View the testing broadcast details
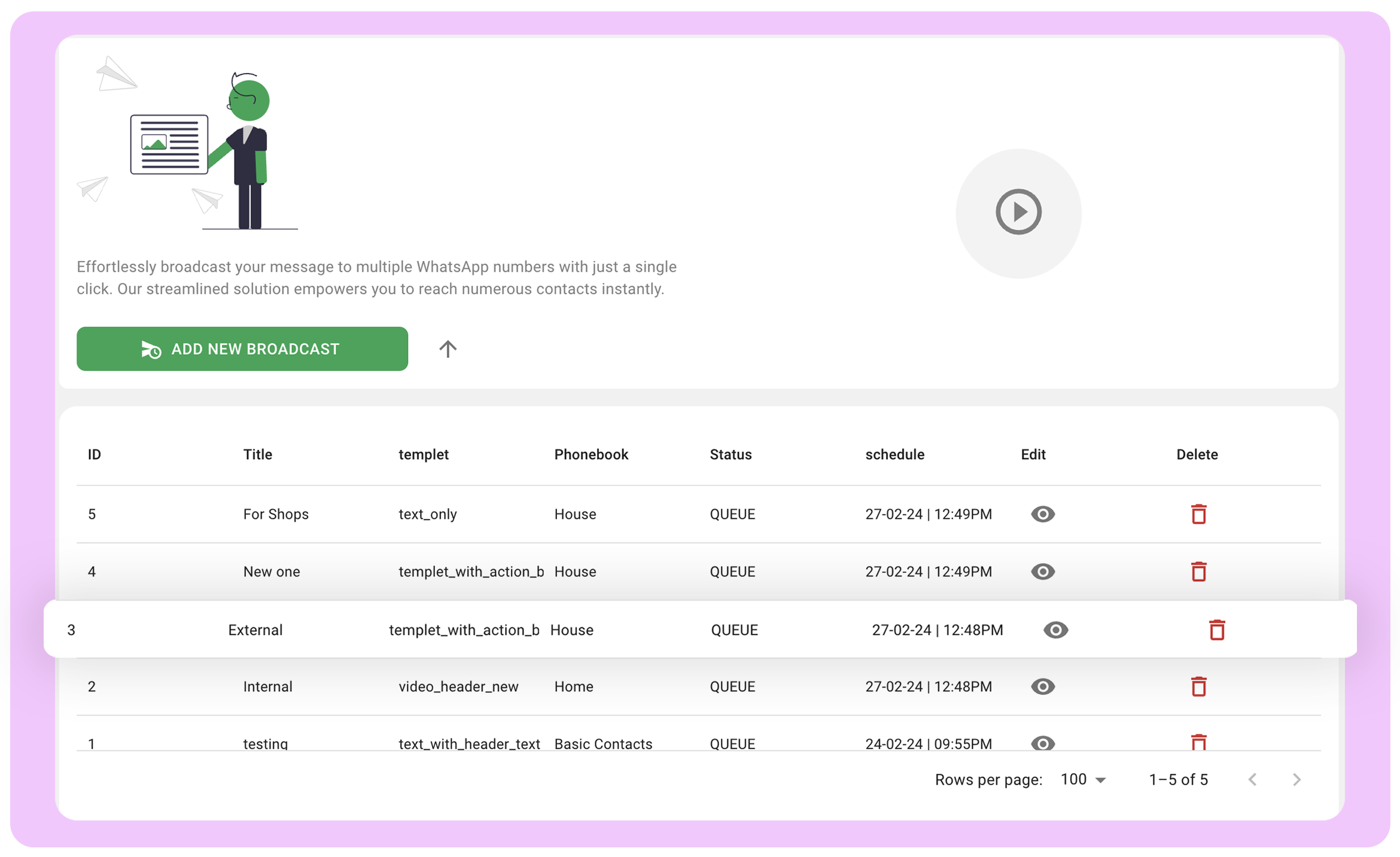This screenshot has width=1400, height=857. pyautogui.click(x=1042, y=743)
